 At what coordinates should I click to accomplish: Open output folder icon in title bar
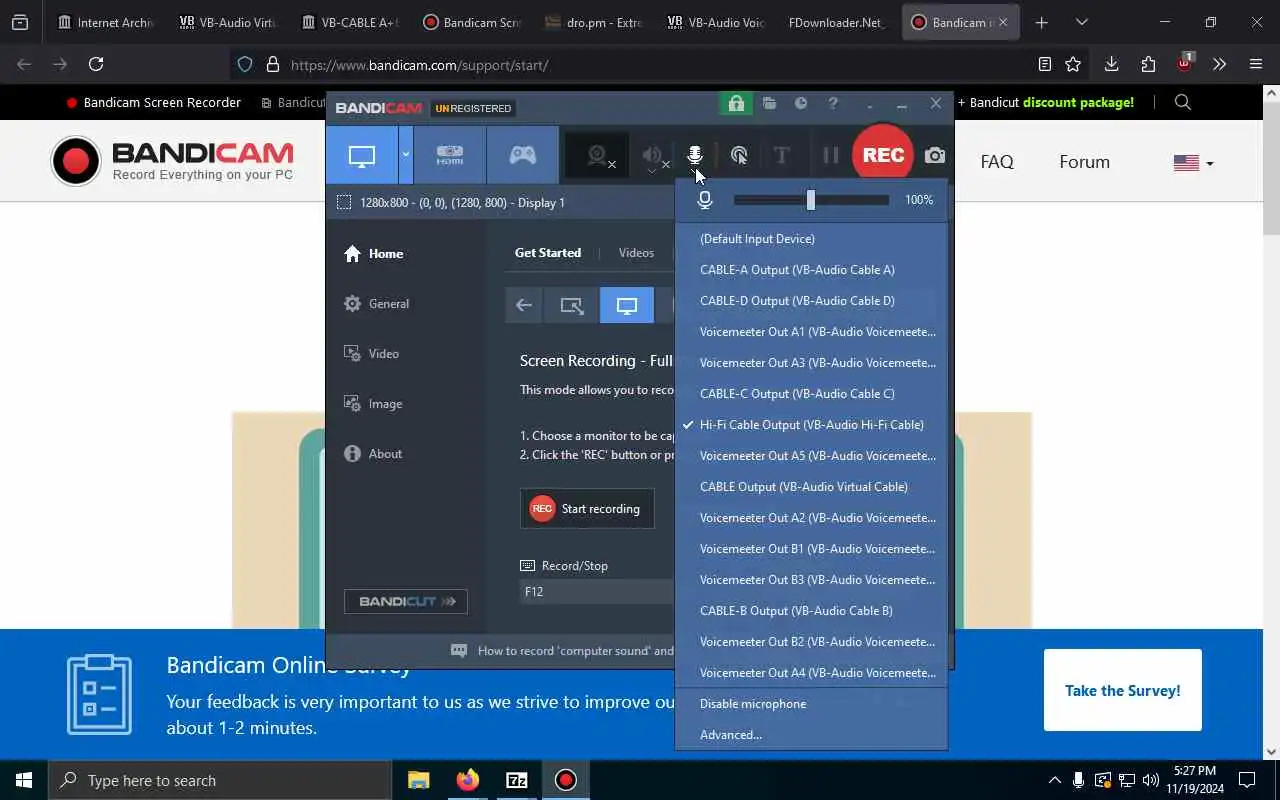pyautogui.click(x=769, y=103)
